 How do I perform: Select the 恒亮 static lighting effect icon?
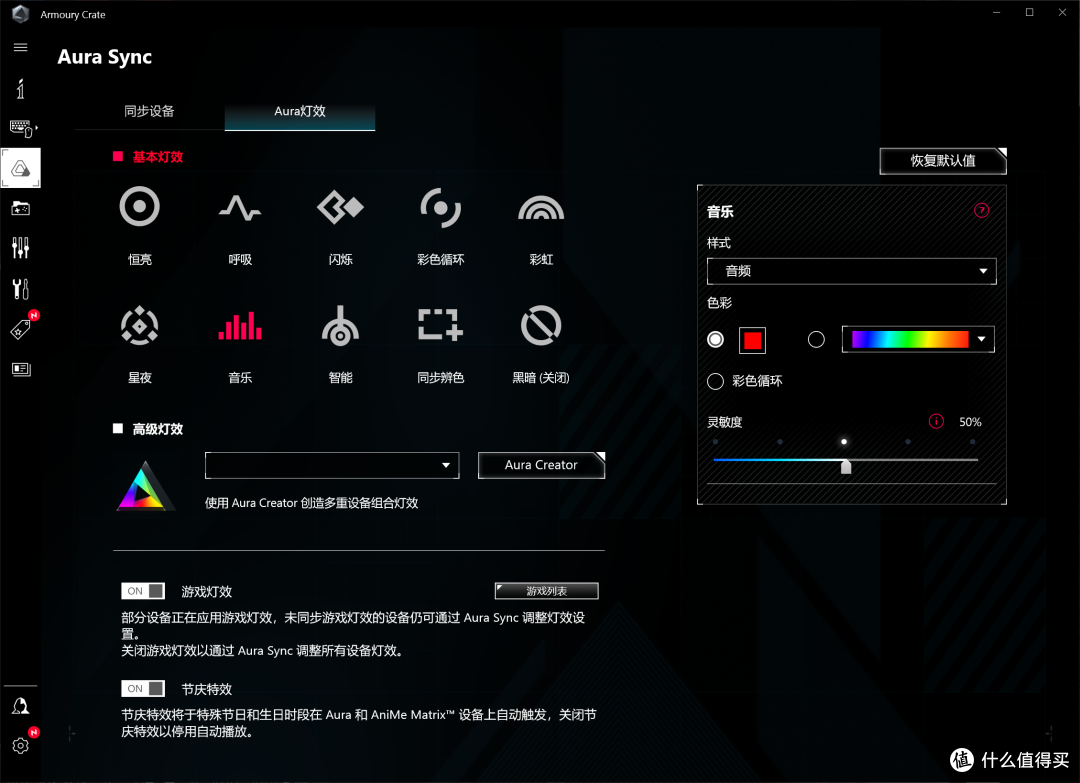[140, 207]
